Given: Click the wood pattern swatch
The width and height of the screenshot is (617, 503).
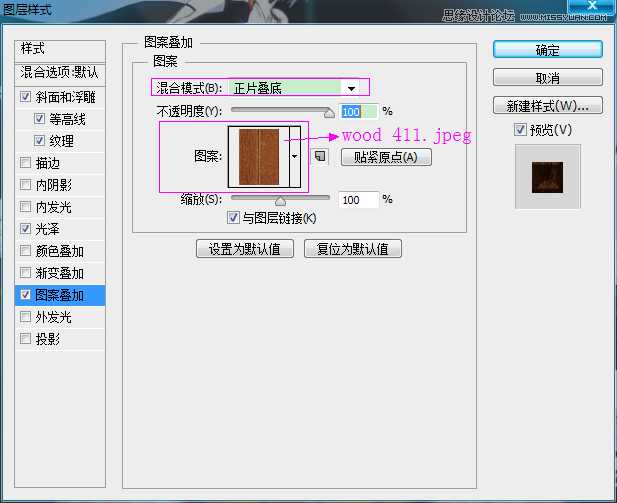Looking at the screenshot, I should coord(259,157).
